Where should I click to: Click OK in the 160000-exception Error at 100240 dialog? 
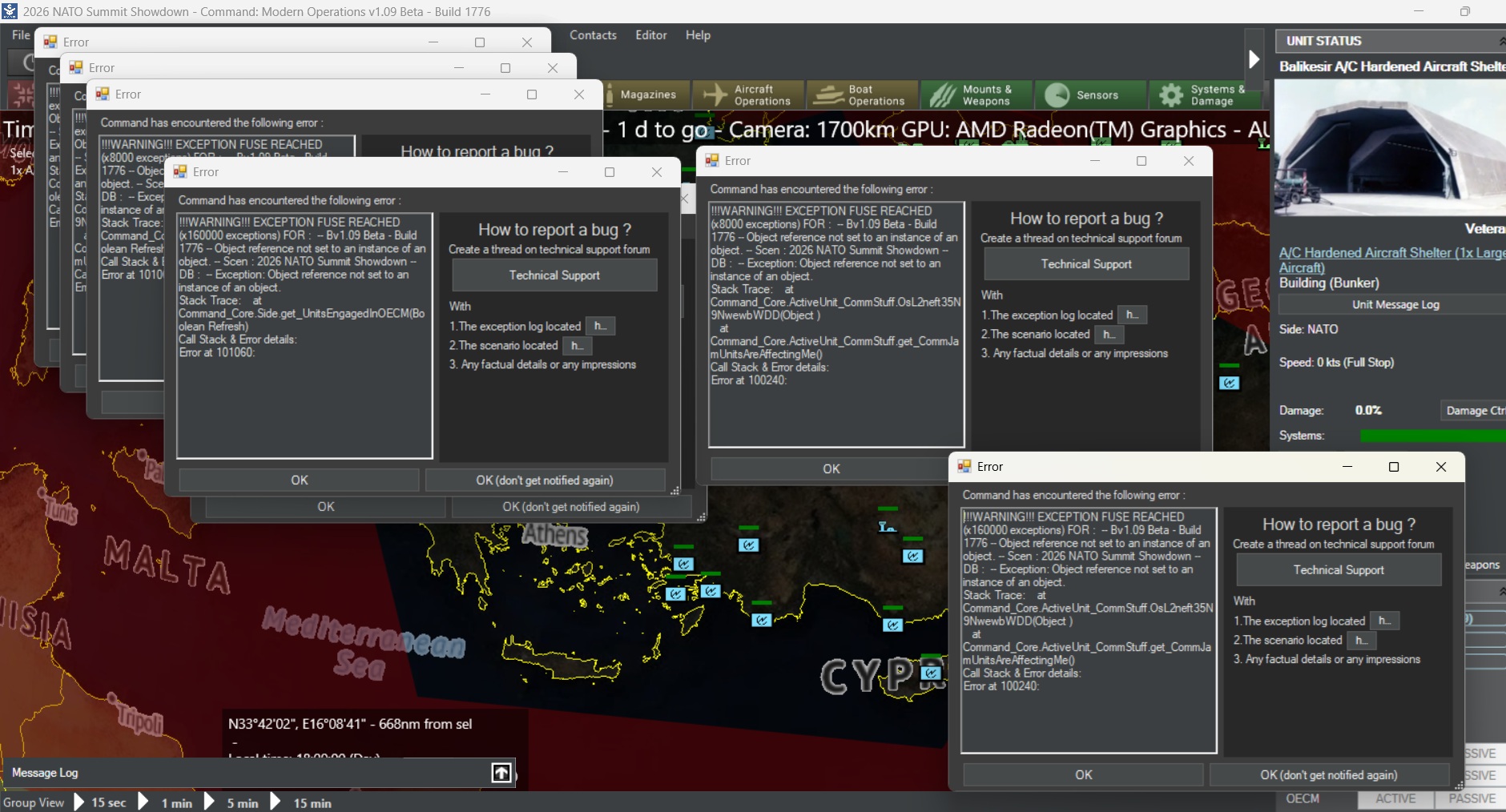pos(1083,775)
